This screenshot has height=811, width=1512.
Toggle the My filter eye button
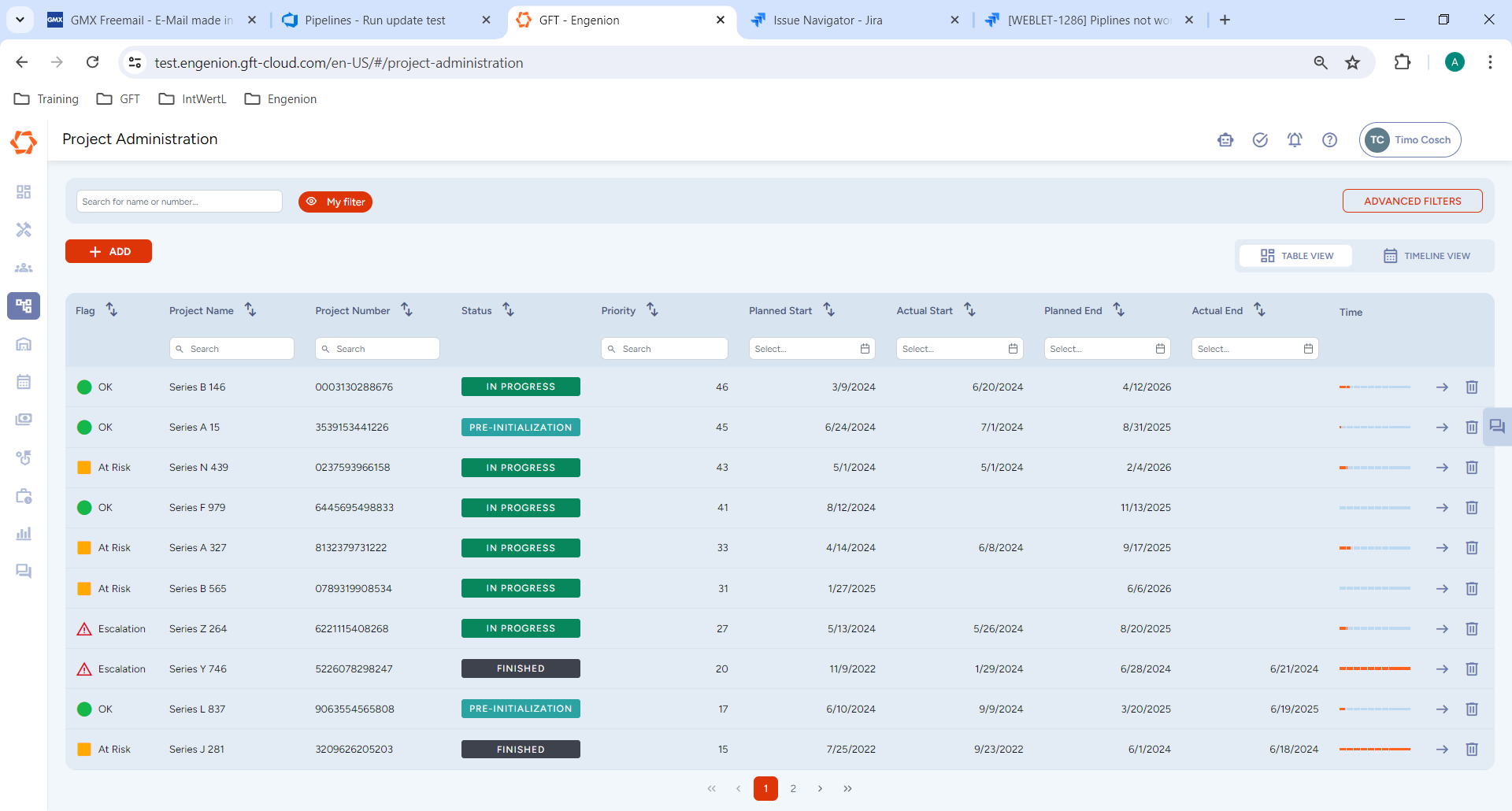pos(335,202)
